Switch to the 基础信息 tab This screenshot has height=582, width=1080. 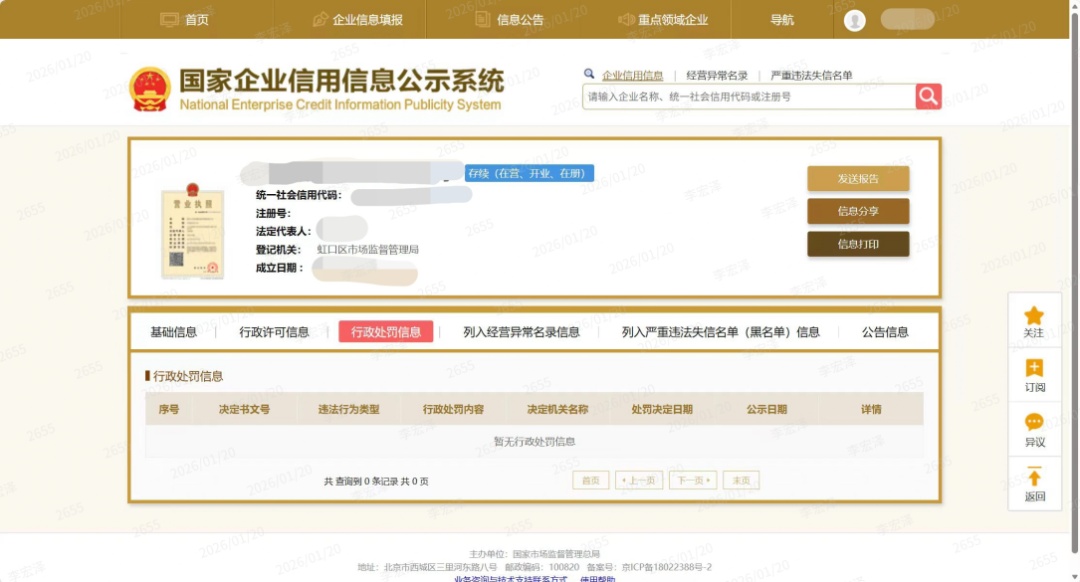click(174, 332)
